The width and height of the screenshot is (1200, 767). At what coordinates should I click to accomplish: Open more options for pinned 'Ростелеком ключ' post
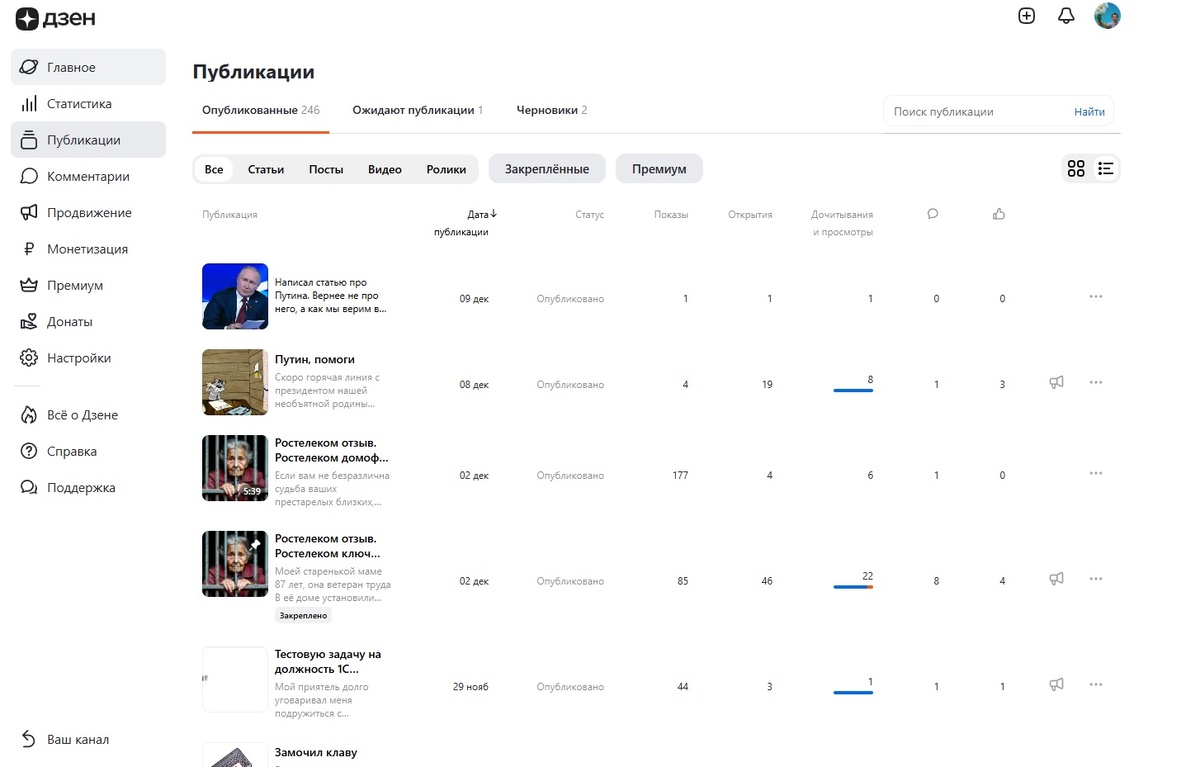tap(1096, 579)
